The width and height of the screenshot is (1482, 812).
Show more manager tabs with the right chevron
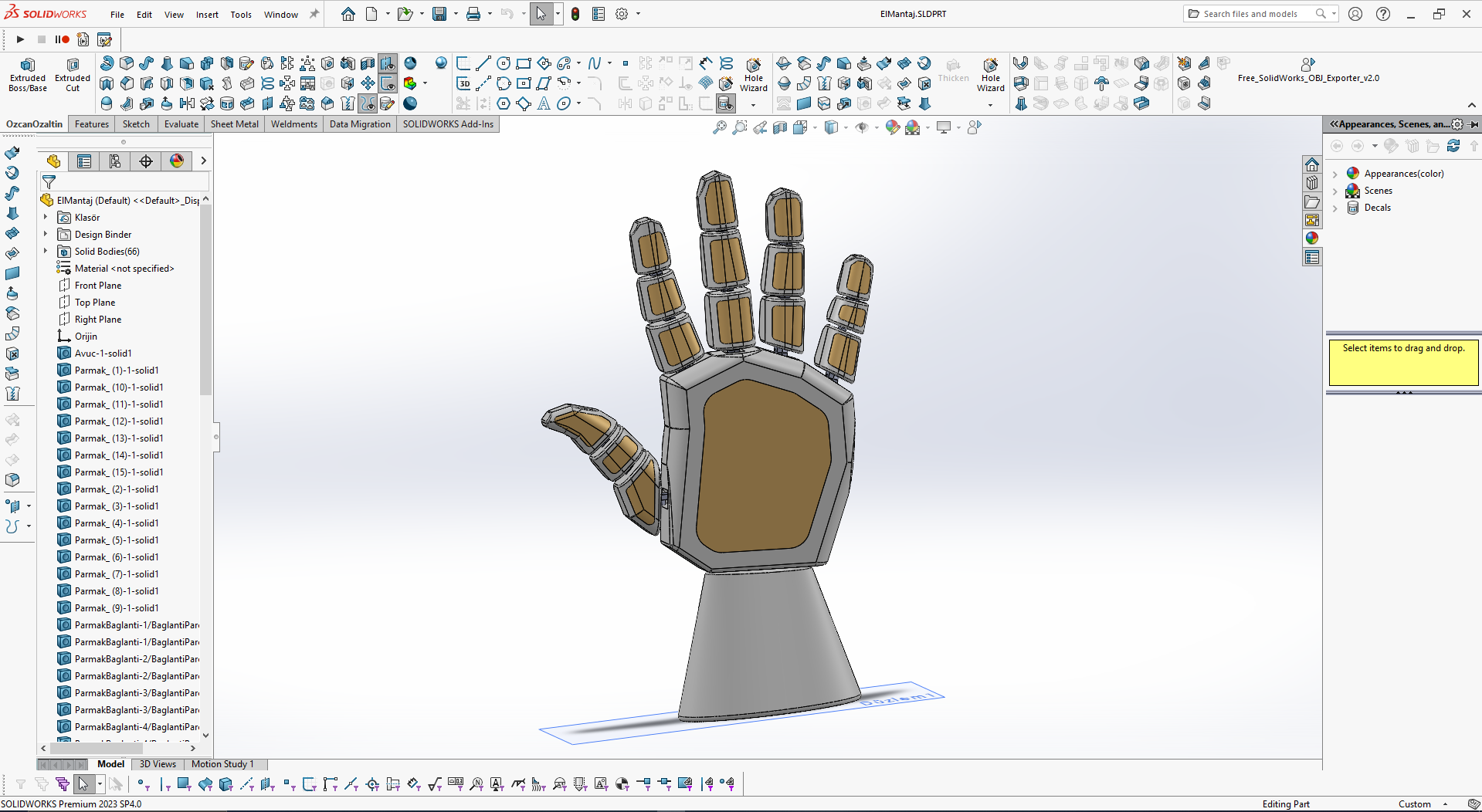[x=203, y=161]
